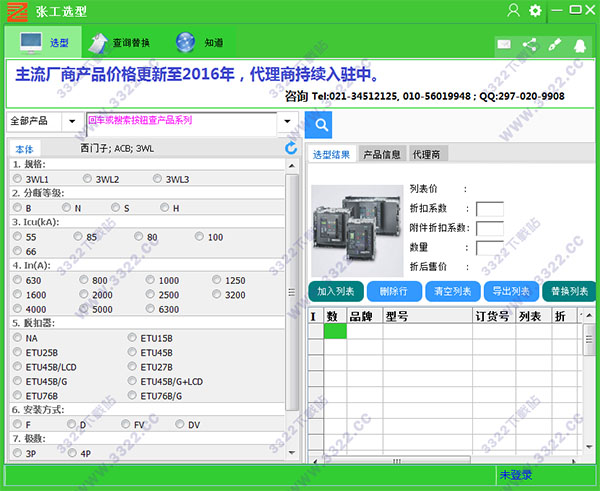Click the 导出列表 button
The height and width of the screenshot is (491, 600).
(511, 291)
